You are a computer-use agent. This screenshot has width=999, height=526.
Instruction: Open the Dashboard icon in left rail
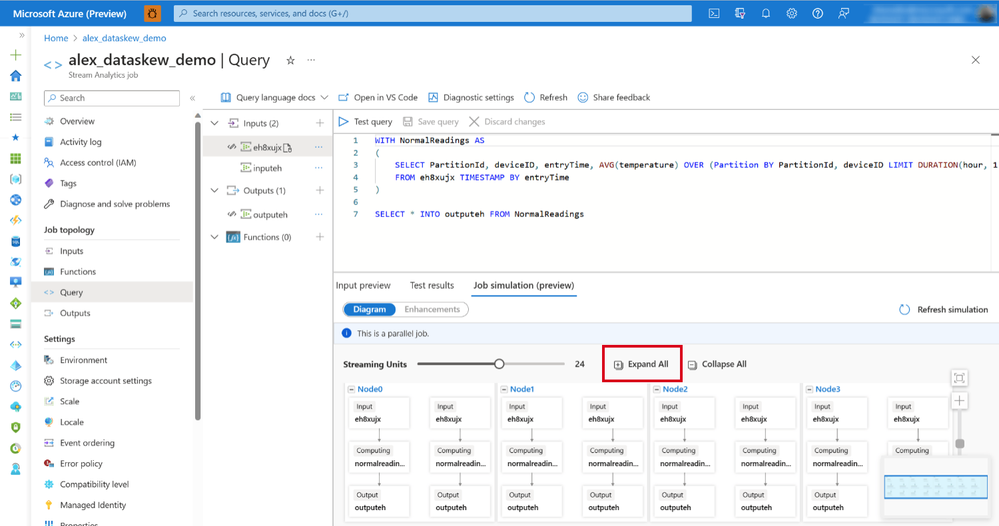[16, 96]
